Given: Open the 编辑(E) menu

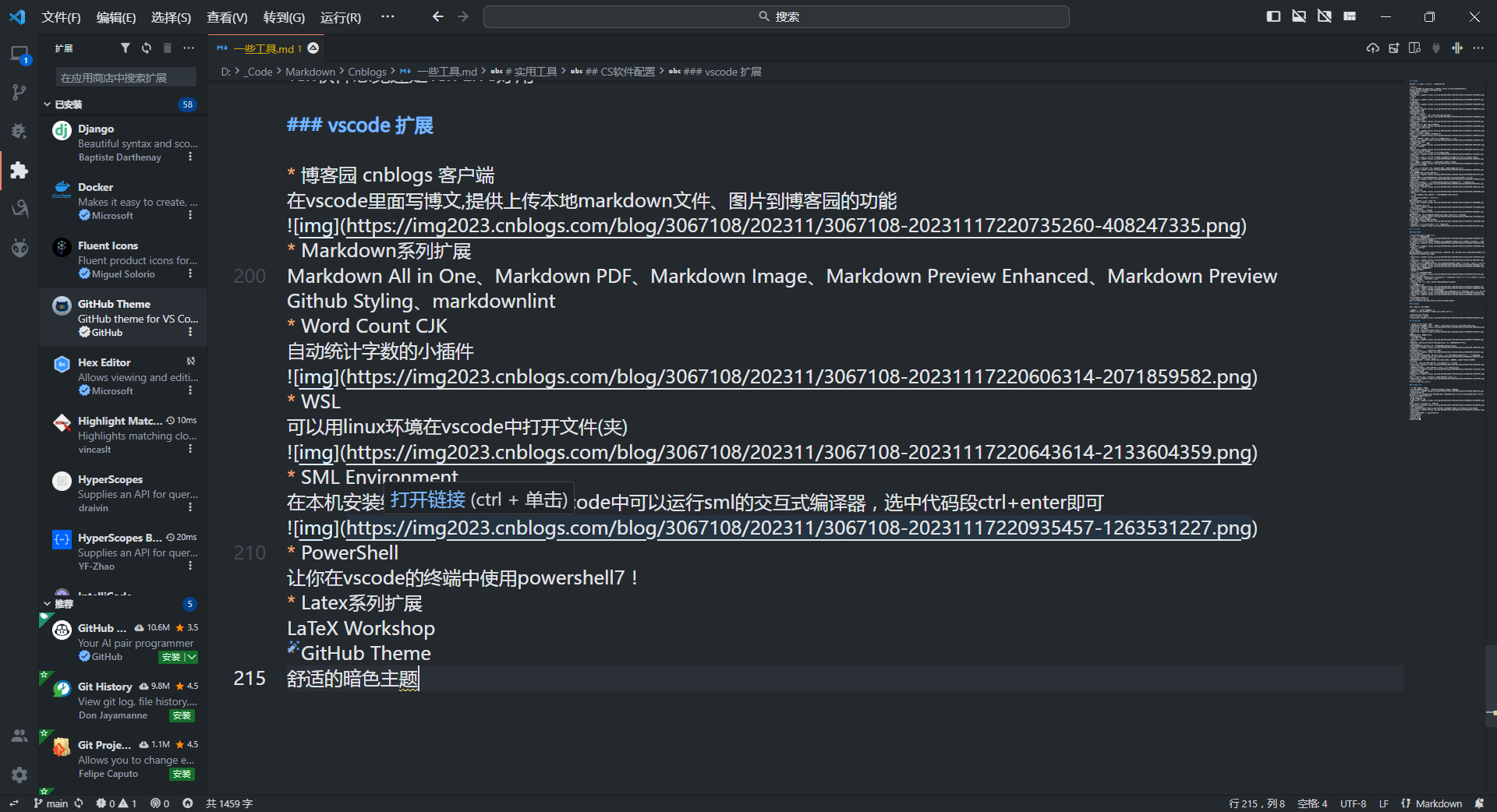Looking at the screenshot, I should 115,17.
